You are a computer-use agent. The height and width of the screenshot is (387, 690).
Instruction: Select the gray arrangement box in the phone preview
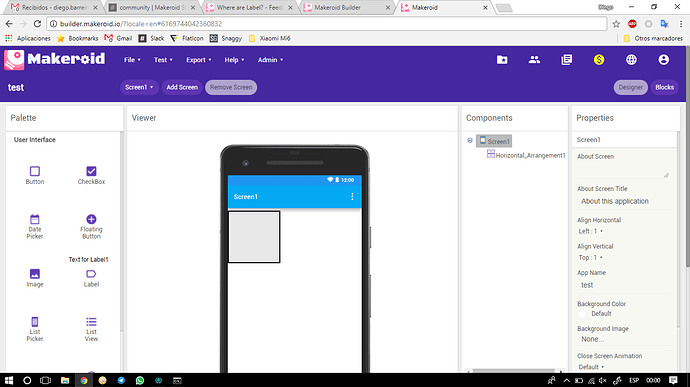pos(254,237)
